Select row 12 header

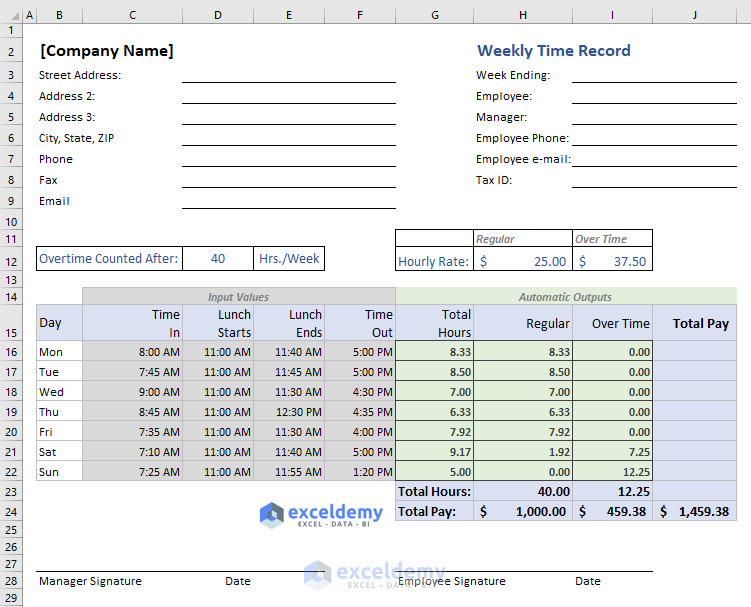pos(11,262)
